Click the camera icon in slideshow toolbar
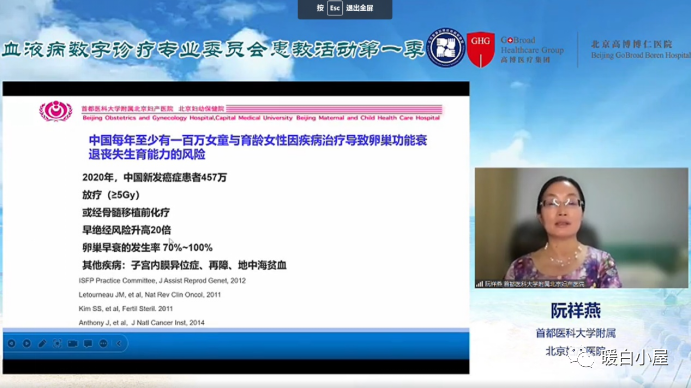This screenshot has height=388, width=691. [x=73, y=343]
